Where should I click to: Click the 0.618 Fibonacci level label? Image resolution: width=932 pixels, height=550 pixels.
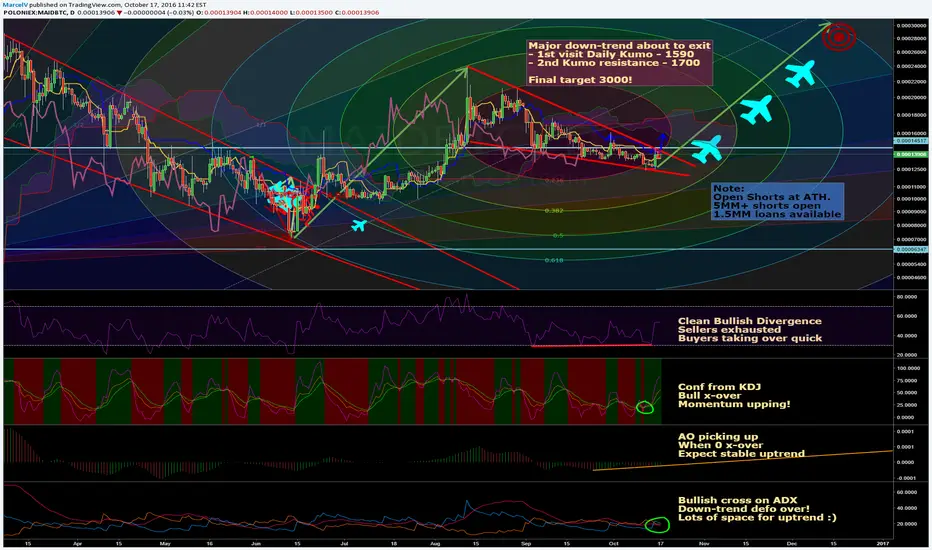click(x=553, y=260)
